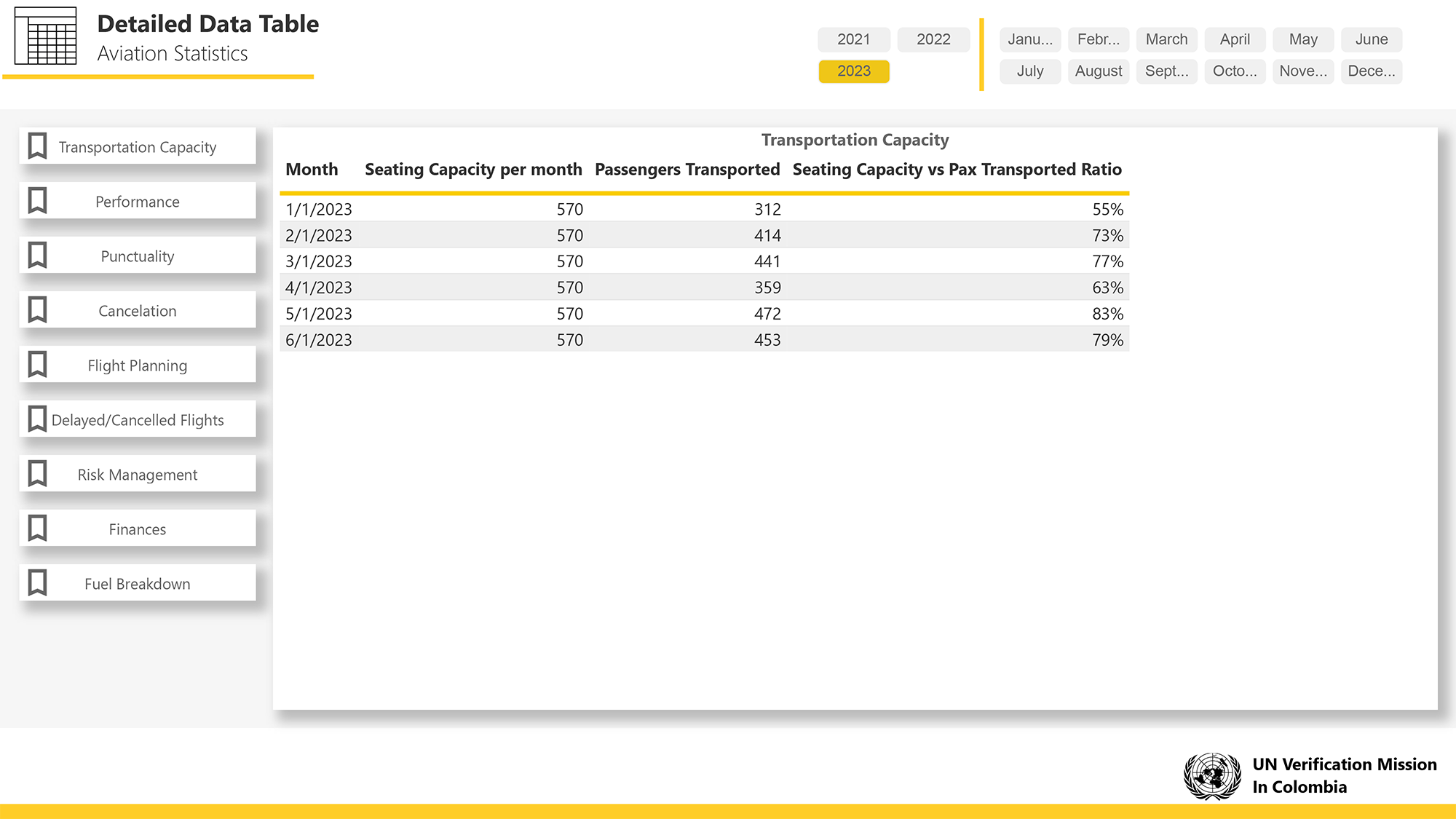The width and height of the screenshot is (1456, 819).
Task: Show the Delayed/Cancelled Flights table
Action: 138,419
